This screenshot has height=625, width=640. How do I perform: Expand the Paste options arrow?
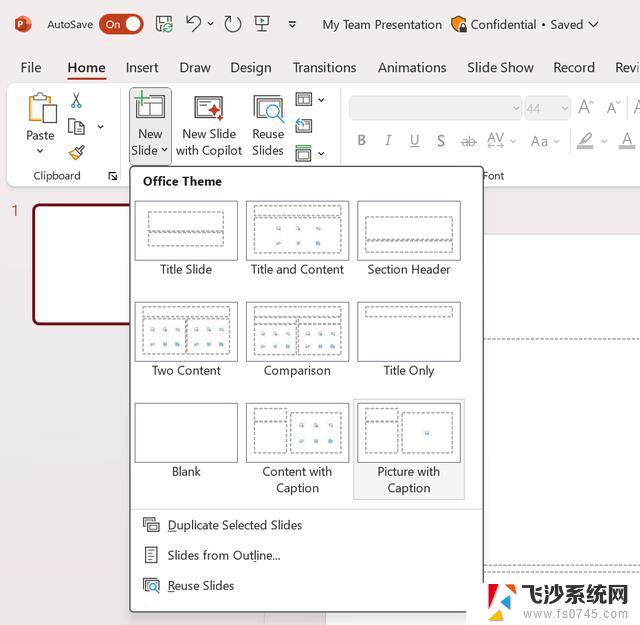[x=40, y=151]
